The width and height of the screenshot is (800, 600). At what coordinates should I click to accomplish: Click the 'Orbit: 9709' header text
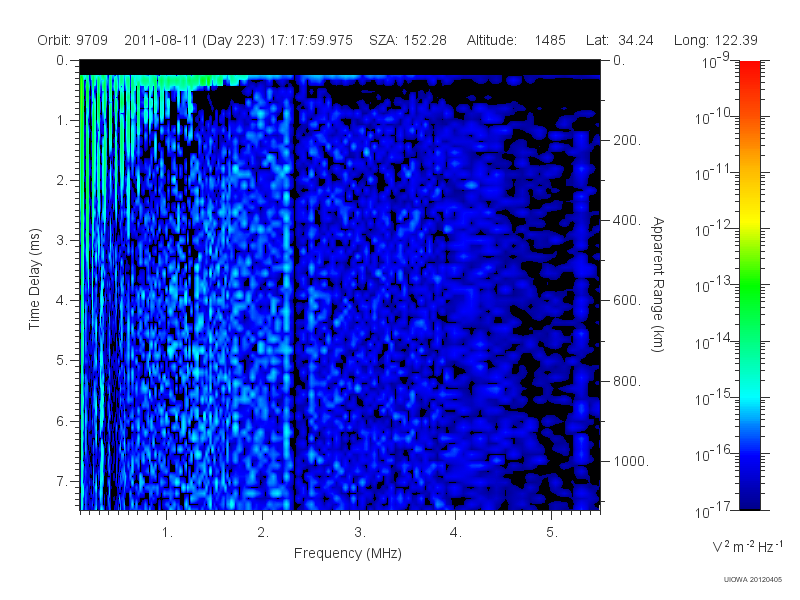click(x=72, y=40)
